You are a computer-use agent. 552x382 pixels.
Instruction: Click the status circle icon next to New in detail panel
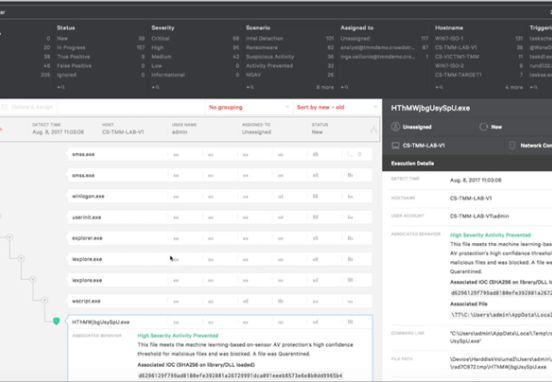point(484,127)
